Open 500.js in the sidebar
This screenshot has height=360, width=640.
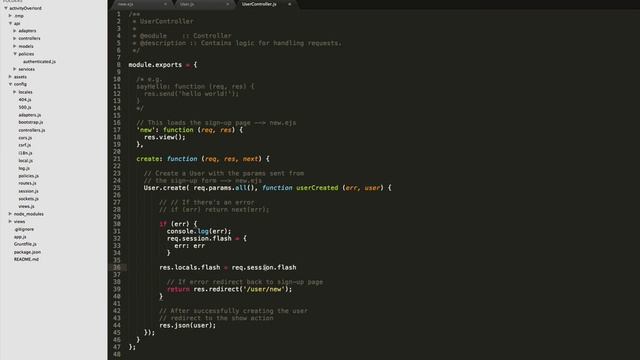click(x=24, y=107)
